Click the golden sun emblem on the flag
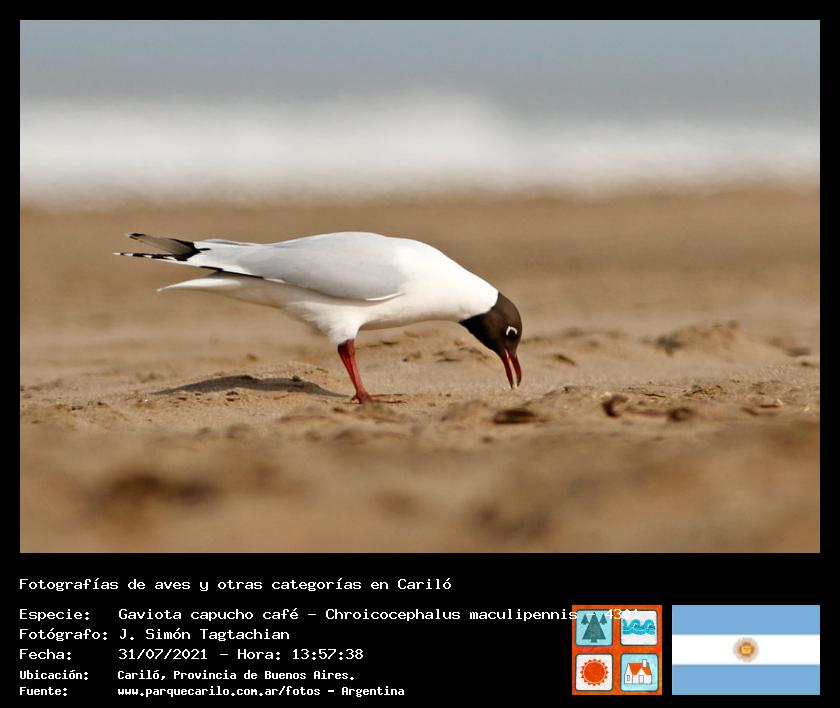Viewport: 840px width, 708px height. point(745,650)
